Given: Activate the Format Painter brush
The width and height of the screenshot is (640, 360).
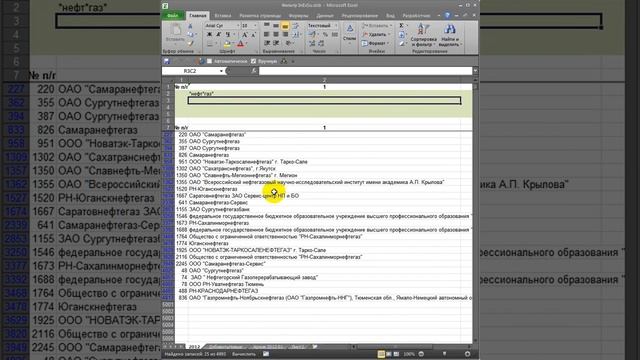Looking at the screenshot, I should 190,43.
